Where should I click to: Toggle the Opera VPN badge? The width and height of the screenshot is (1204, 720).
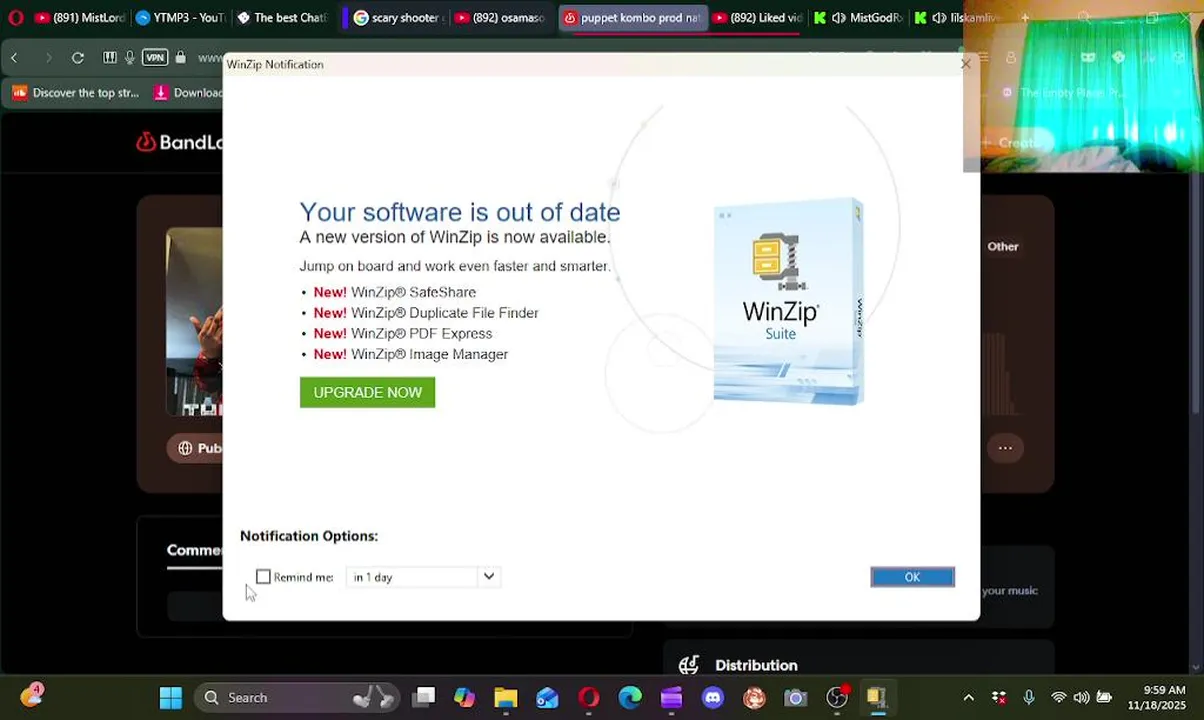pos(155,57)
